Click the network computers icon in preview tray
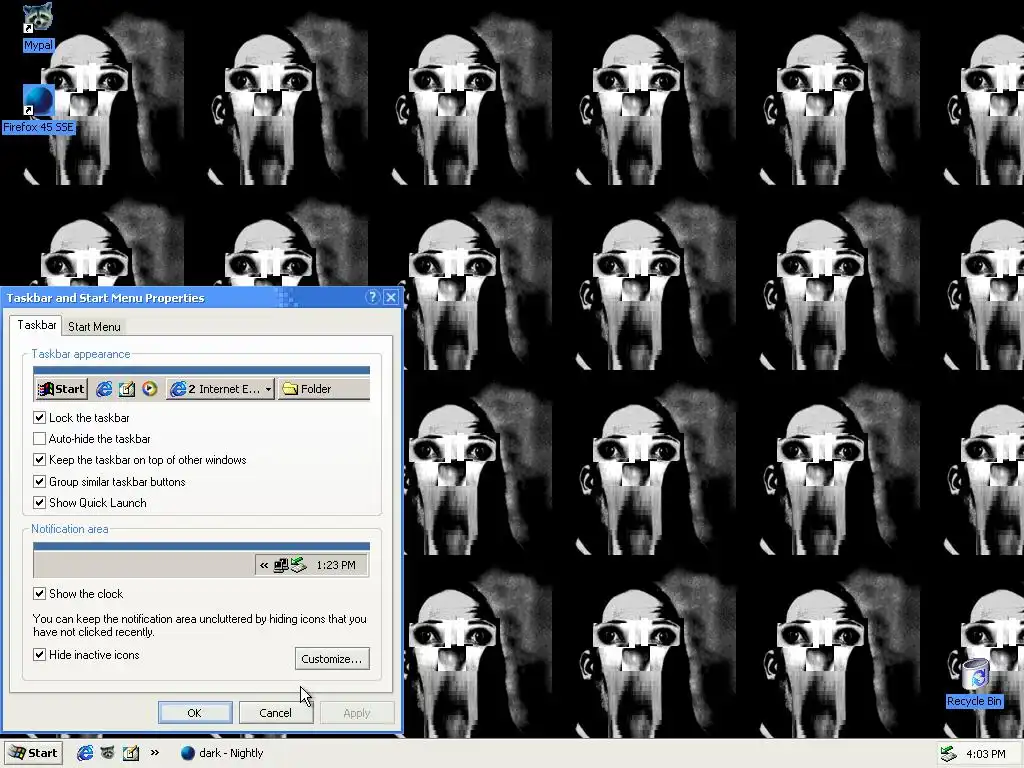The image size is (1024, 768). click(x=281, y=565)
